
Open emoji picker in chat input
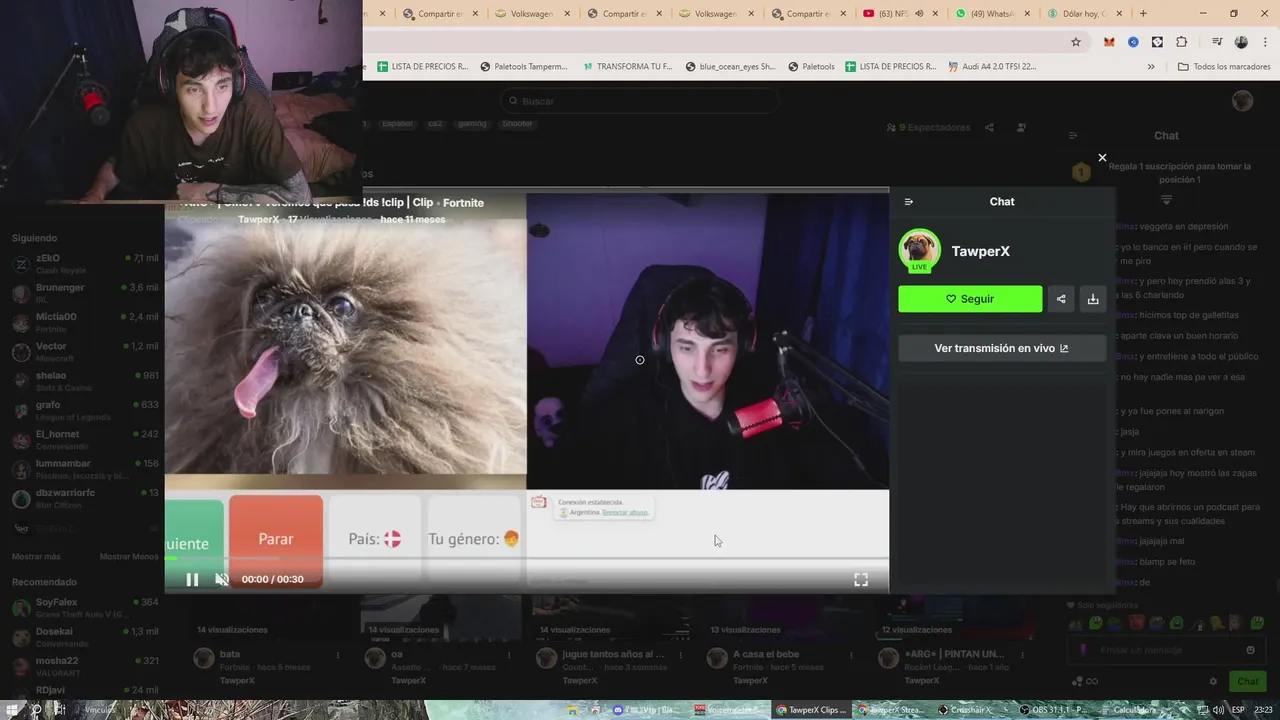[x=1250, y=650]
